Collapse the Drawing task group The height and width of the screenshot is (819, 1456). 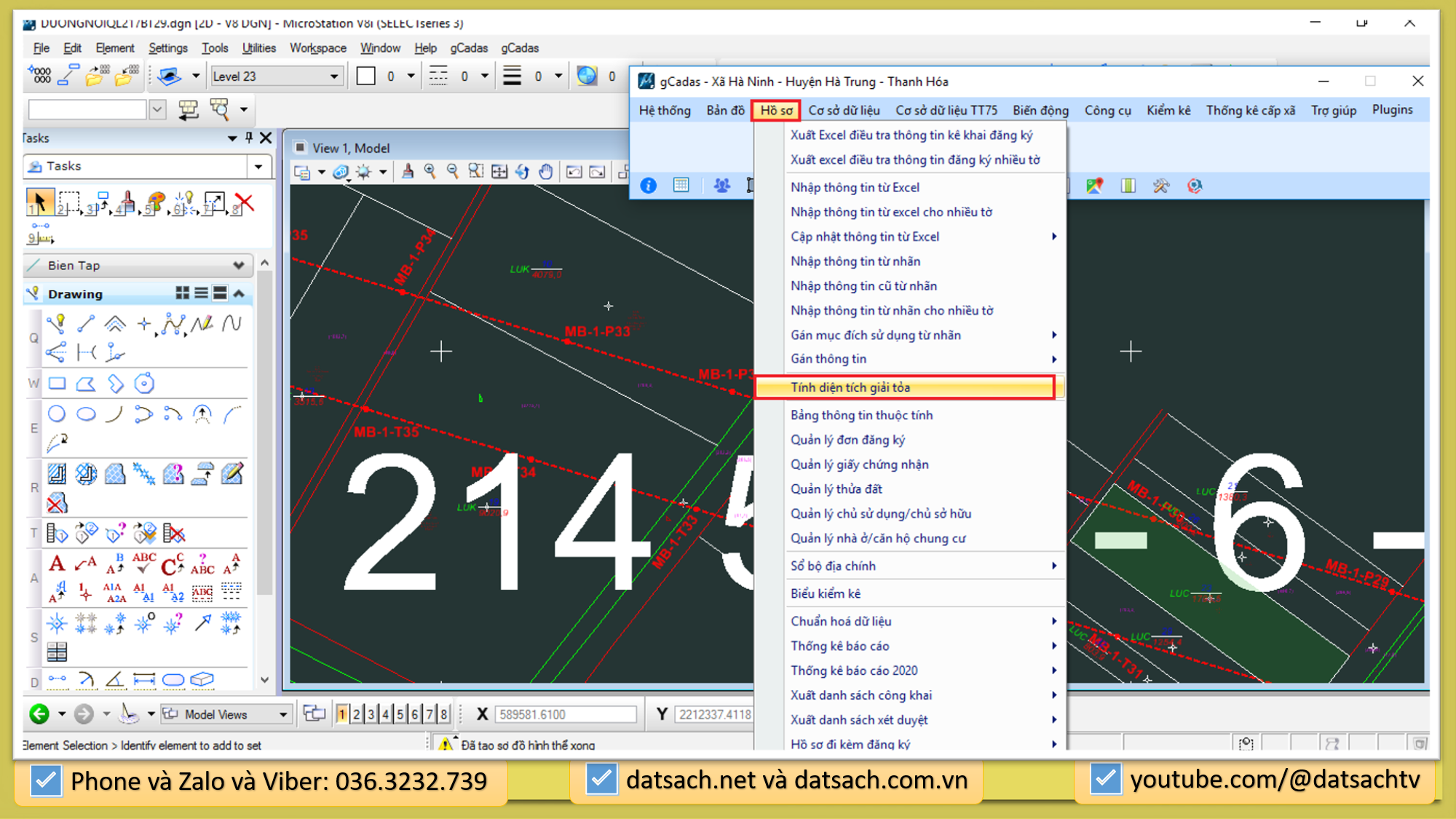pyautogui.click(x=239, y=293)
